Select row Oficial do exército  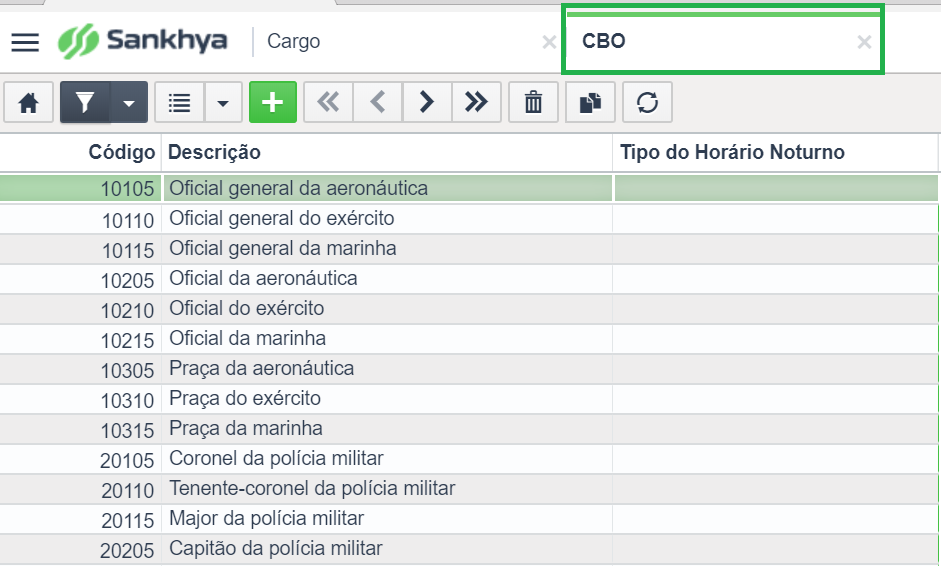pyautogui.click(x=469, y=309)
